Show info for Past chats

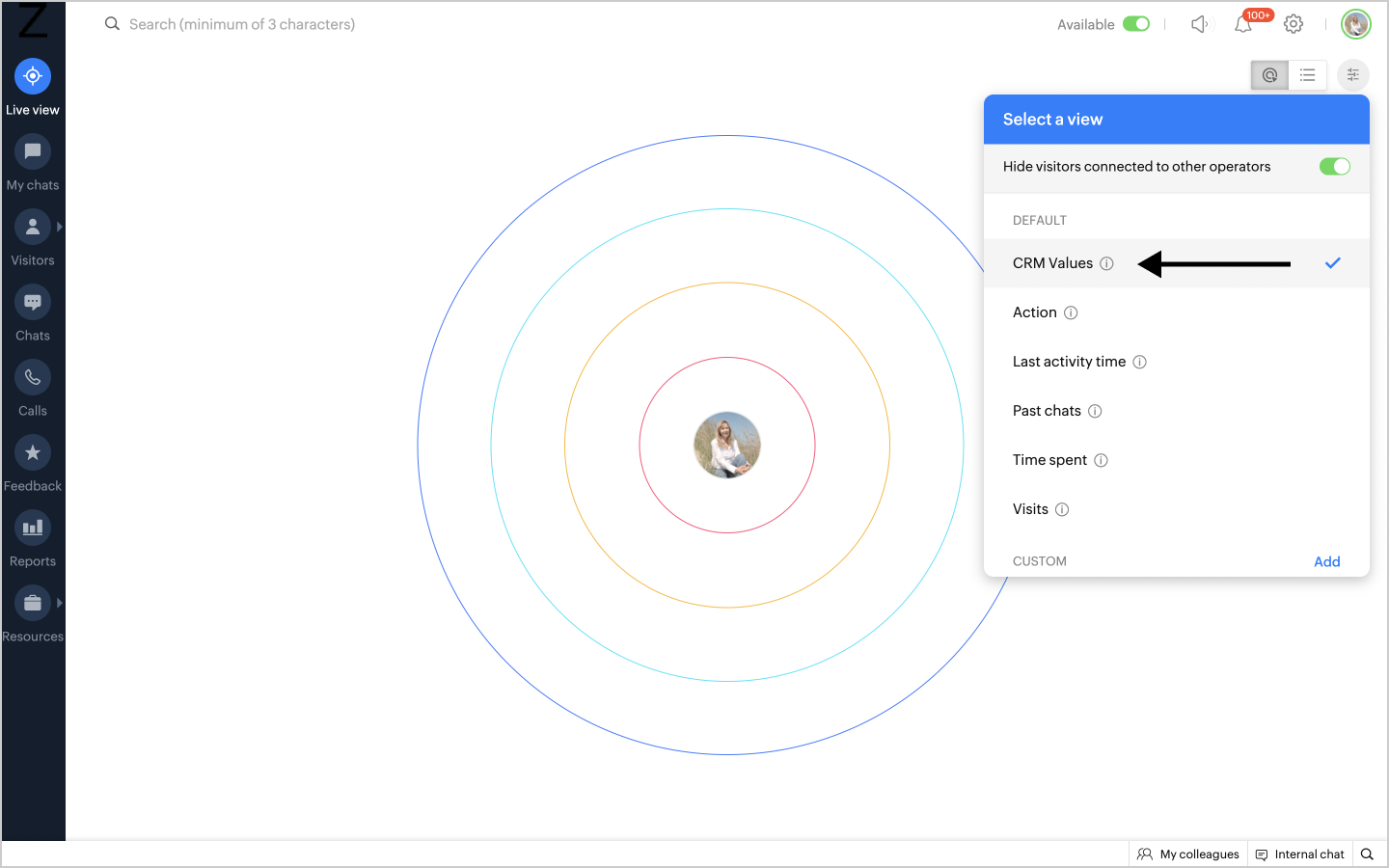click(1095, 411)
